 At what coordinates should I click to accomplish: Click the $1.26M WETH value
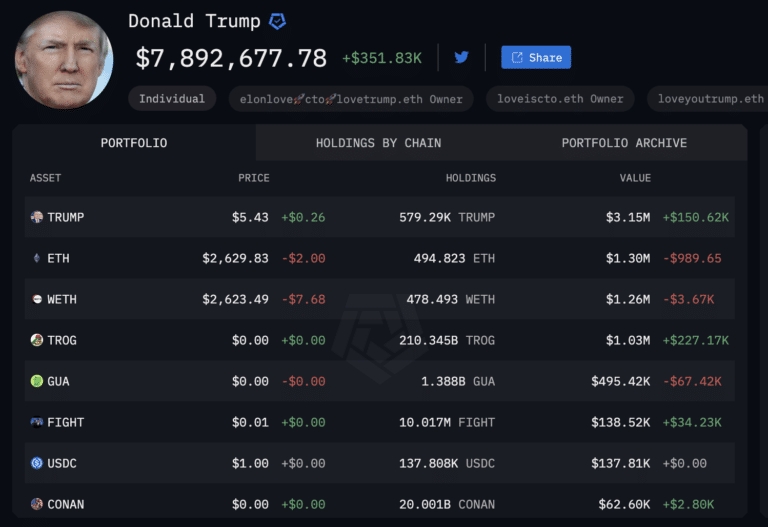point(628,299)
